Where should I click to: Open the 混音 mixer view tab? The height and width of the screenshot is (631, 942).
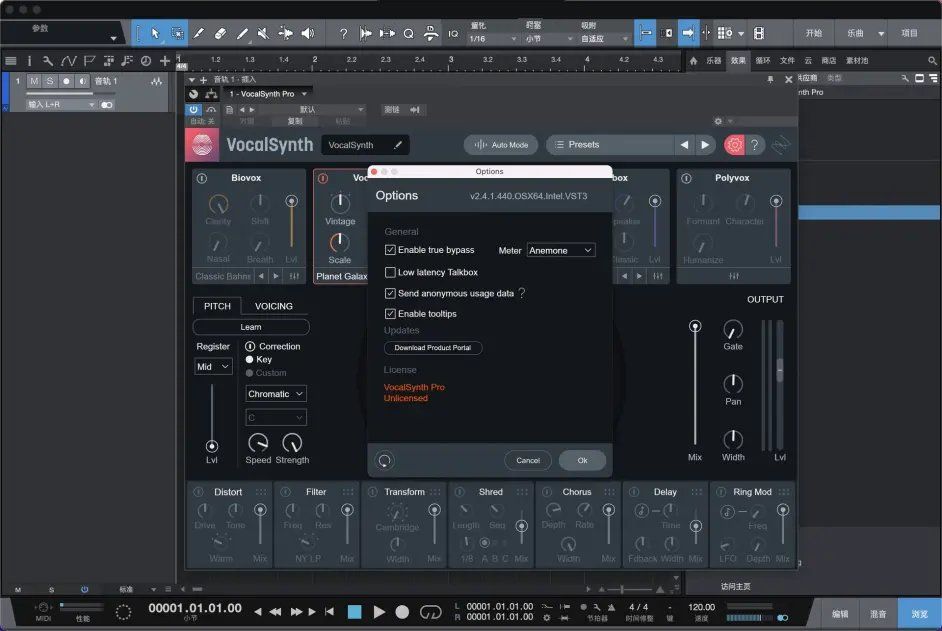[x=878, y=614]
